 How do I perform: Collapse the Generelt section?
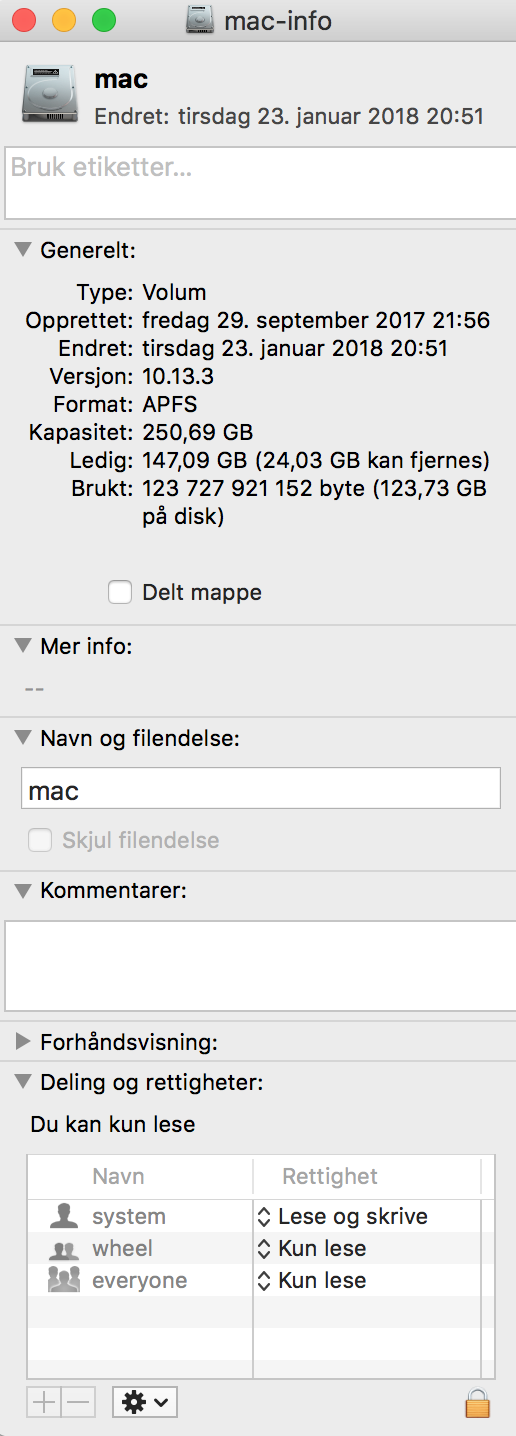23,249
